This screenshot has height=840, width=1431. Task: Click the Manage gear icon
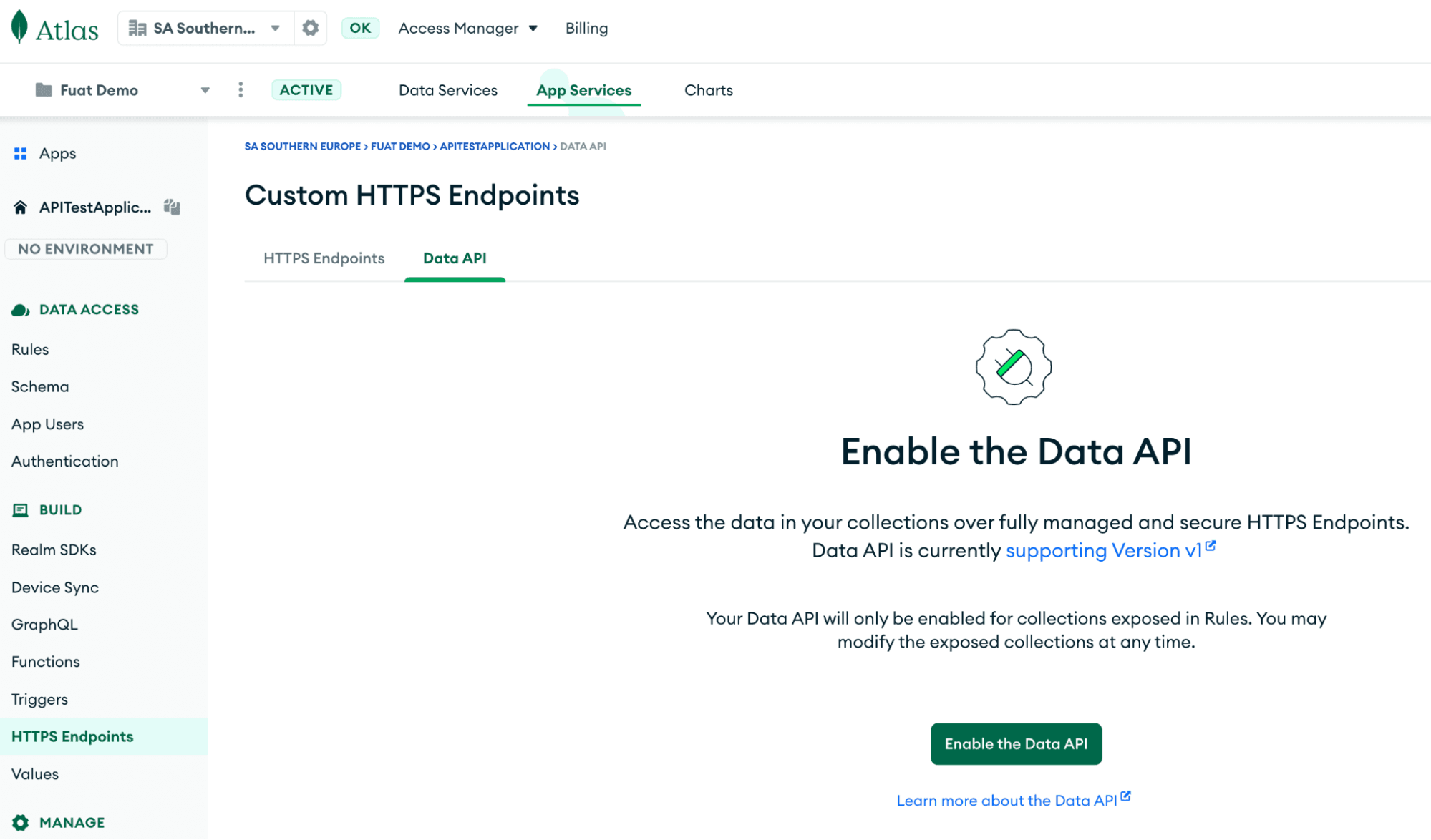[20, 822]
